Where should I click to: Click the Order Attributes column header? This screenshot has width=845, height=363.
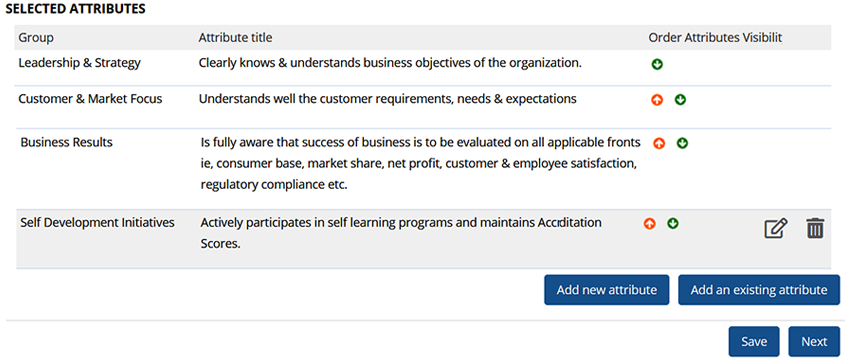(x=694, y=38)
